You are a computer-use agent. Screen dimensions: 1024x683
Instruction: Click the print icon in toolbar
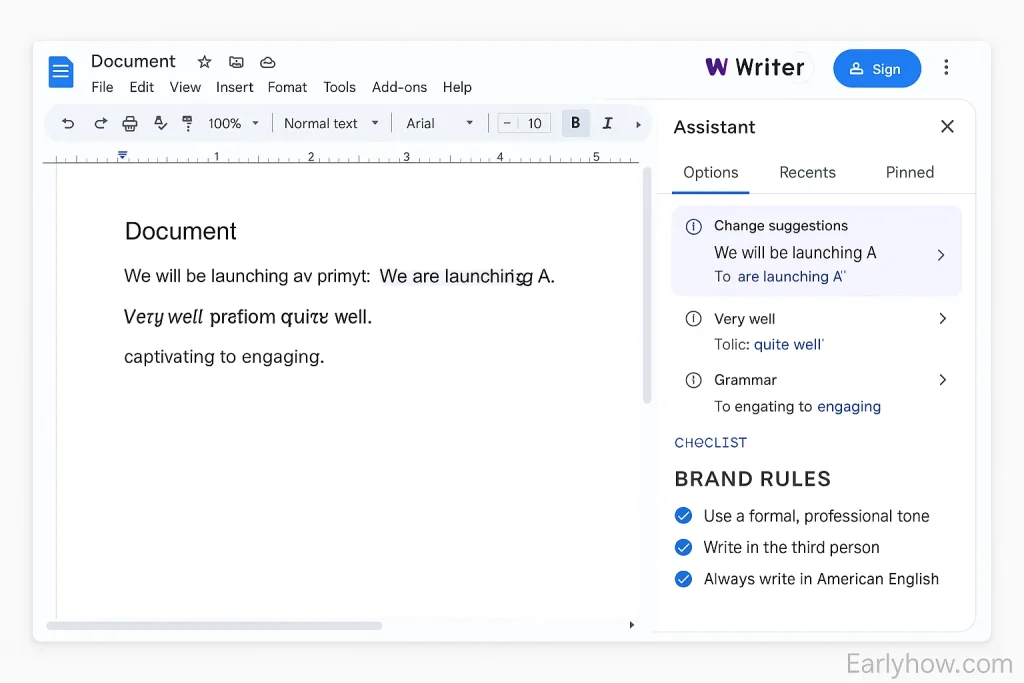pos(130,124)
